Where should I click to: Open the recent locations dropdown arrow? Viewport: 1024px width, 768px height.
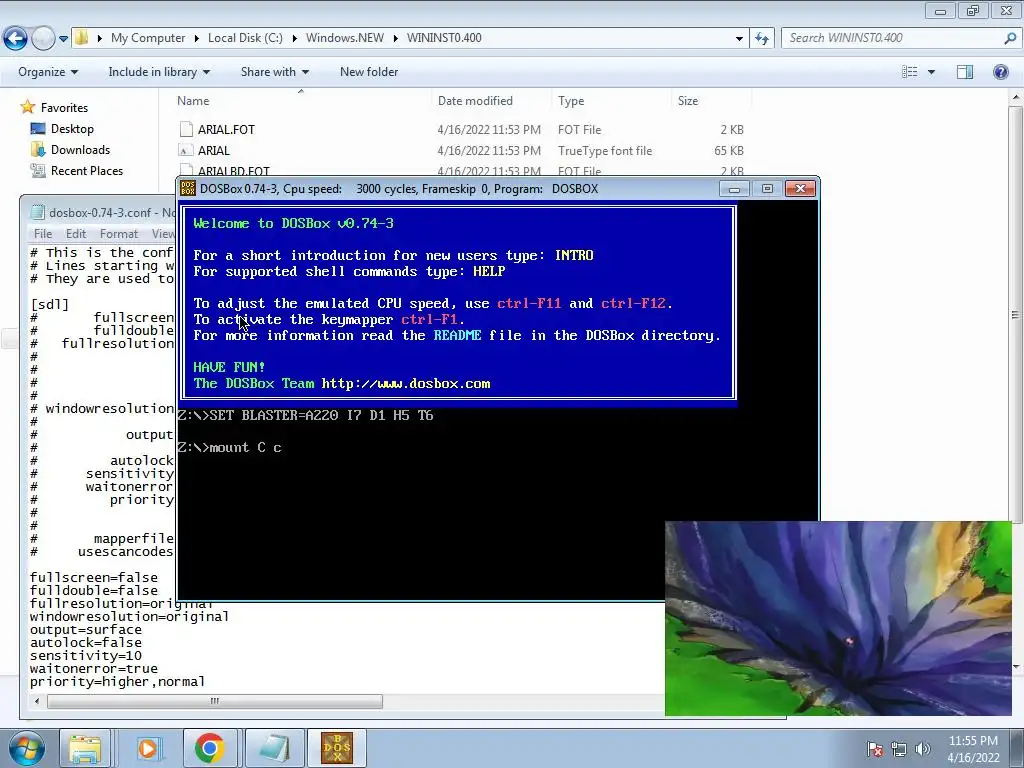point(63,39)
